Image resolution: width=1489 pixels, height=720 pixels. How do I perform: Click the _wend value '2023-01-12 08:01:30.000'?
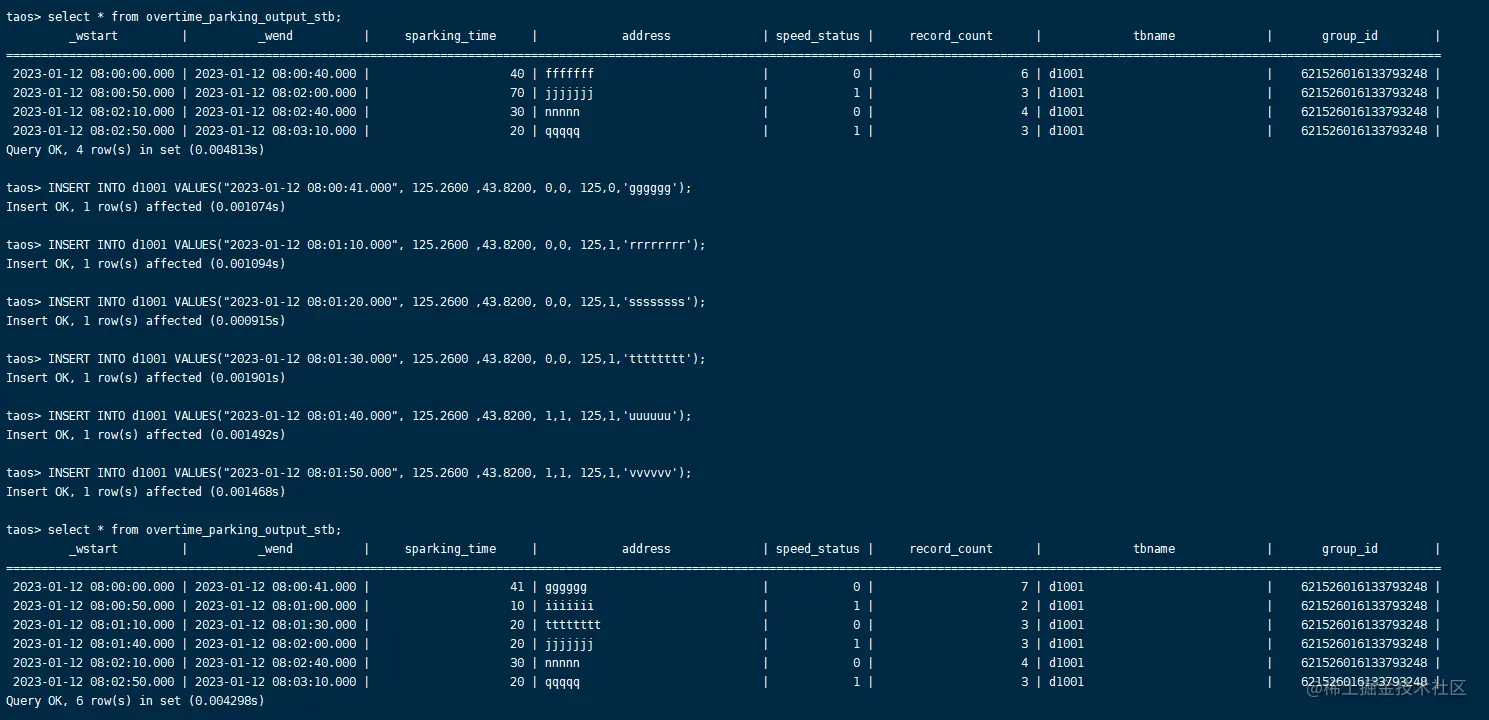coord(275,625)
